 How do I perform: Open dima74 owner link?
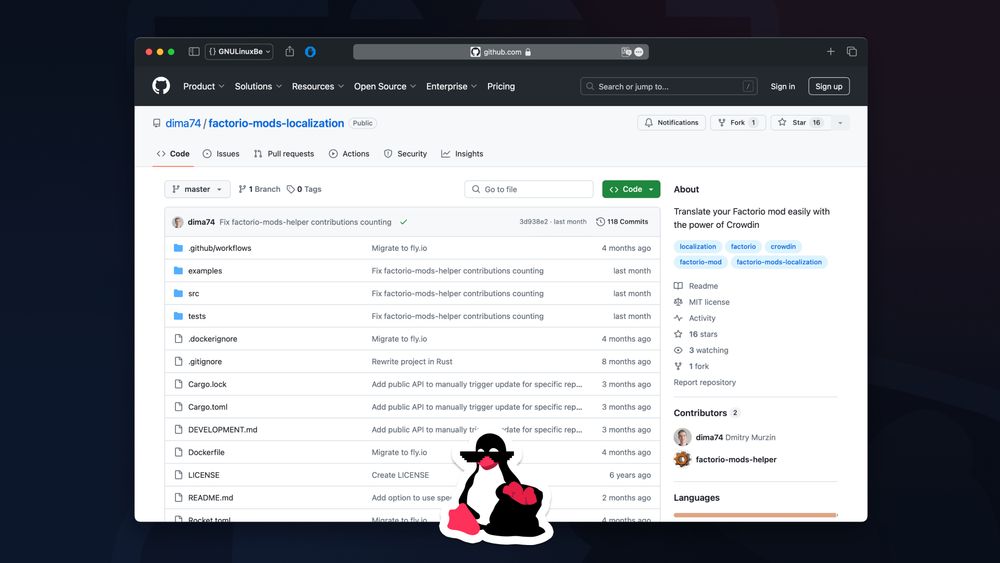tap(183, 123)
